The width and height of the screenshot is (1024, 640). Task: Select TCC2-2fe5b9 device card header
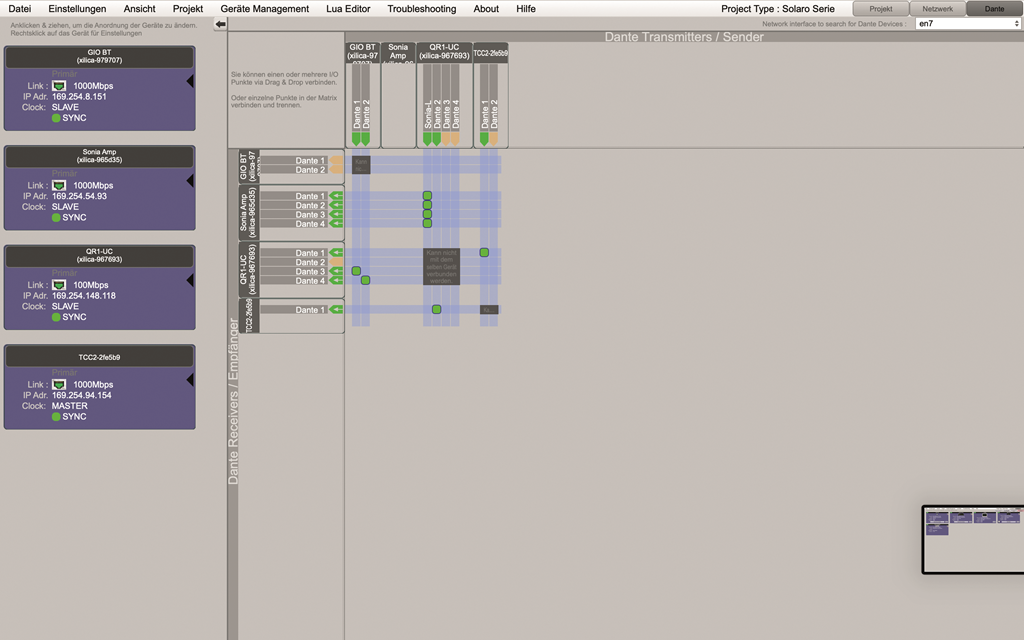99,357
